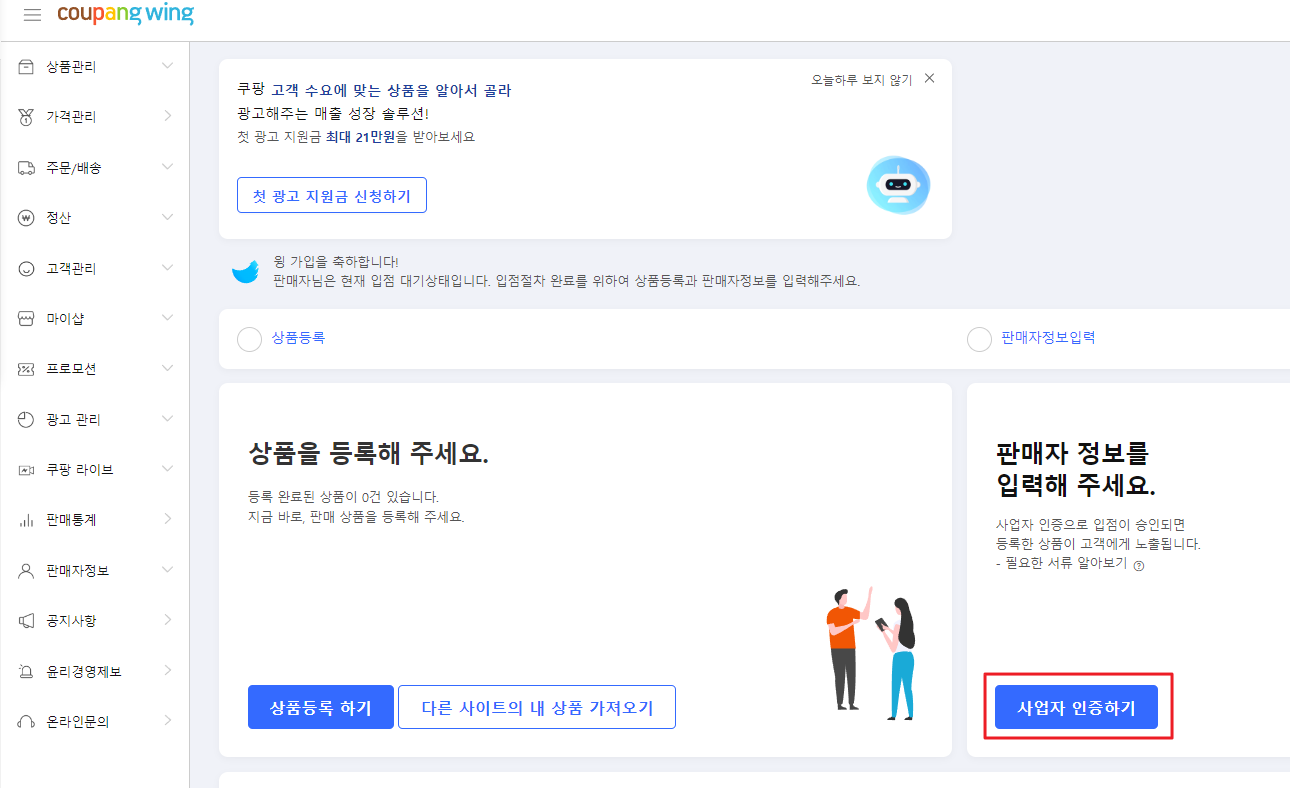Click the blue bird welcome icon
The image size is (1290, 788).
[246, 271]
